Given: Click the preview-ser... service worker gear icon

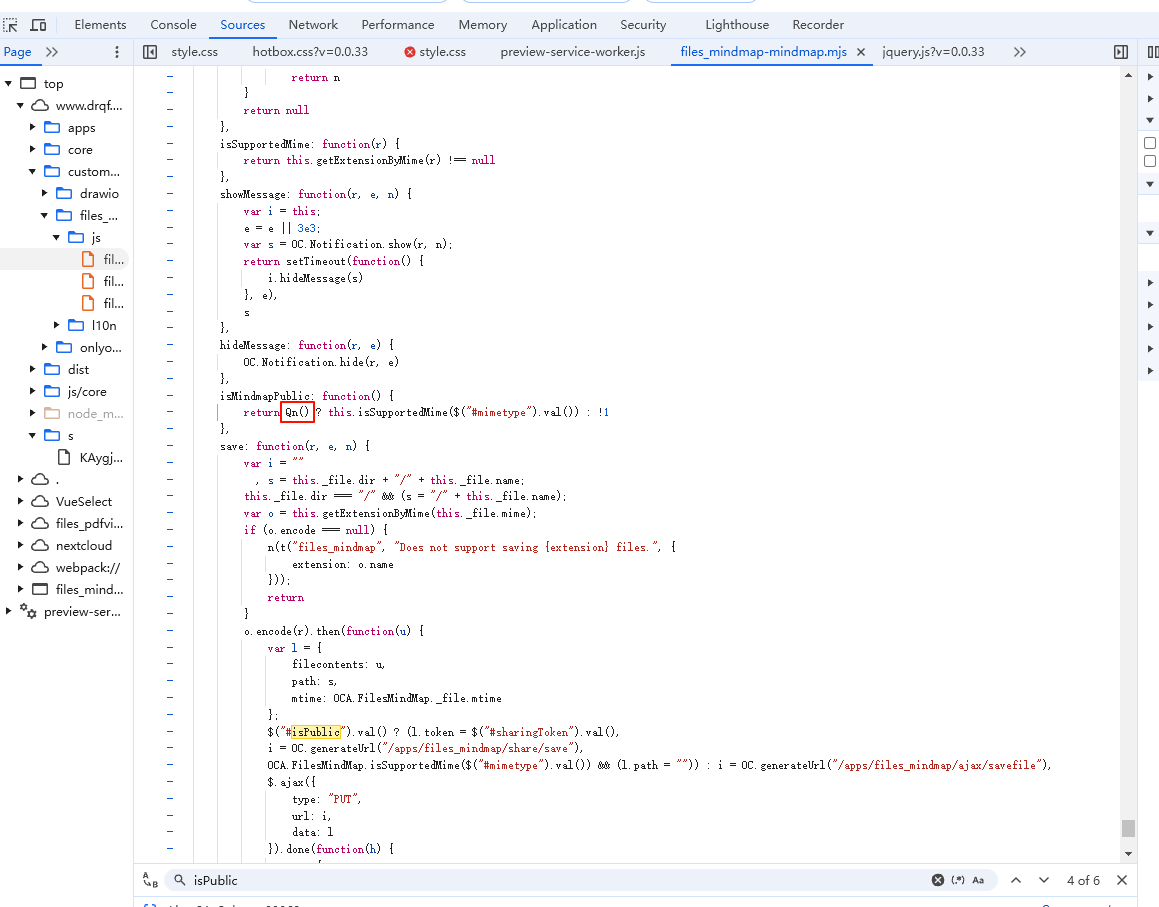Looking at the screenshot, I should click(x=28, y=611).
